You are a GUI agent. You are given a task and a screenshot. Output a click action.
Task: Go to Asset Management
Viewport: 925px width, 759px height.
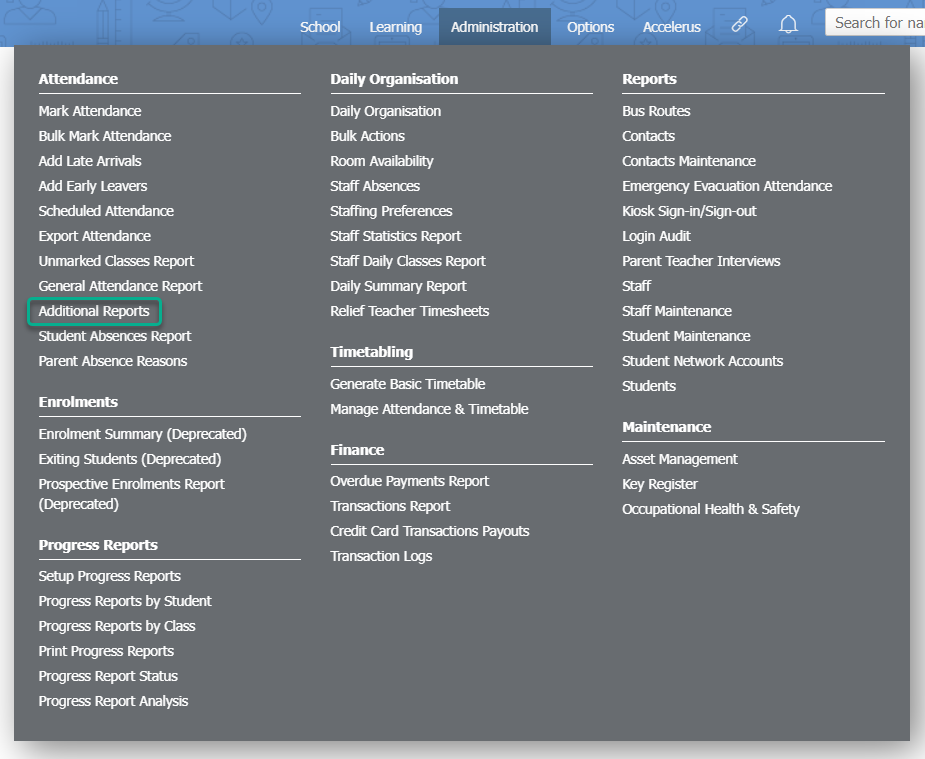(x=680, y=459)
